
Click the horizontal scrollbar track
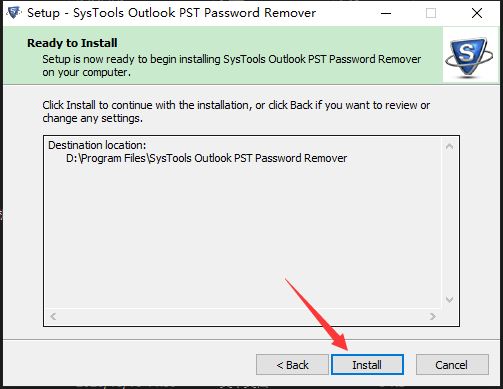[x=243, y=316]
